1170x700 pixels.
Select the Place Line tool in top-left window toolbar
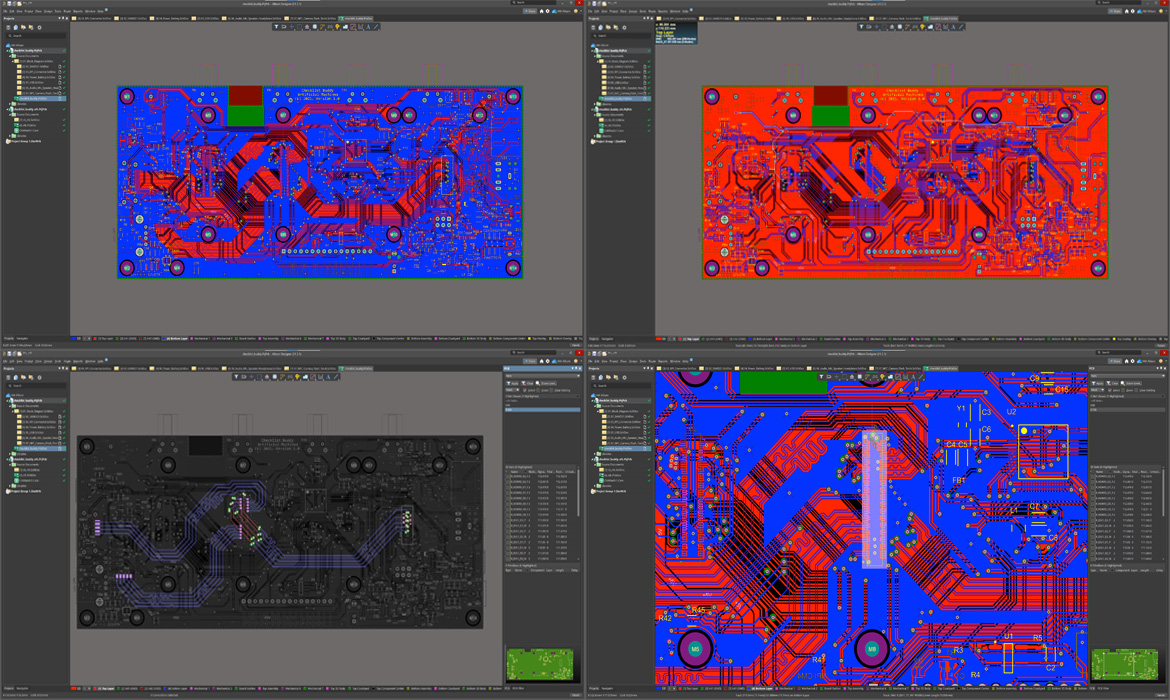[376, 27]
